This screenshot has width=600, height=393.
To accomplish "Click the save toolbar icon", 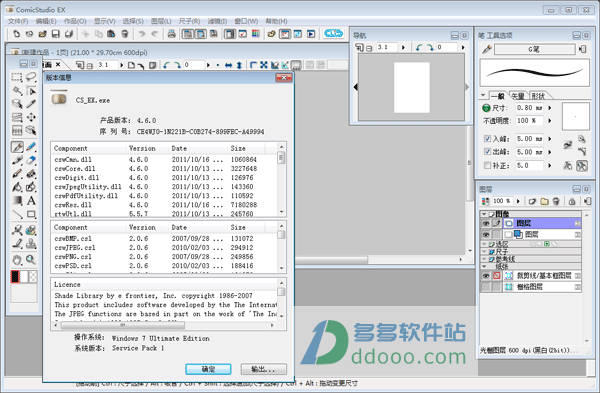I will tap(56, 34).
